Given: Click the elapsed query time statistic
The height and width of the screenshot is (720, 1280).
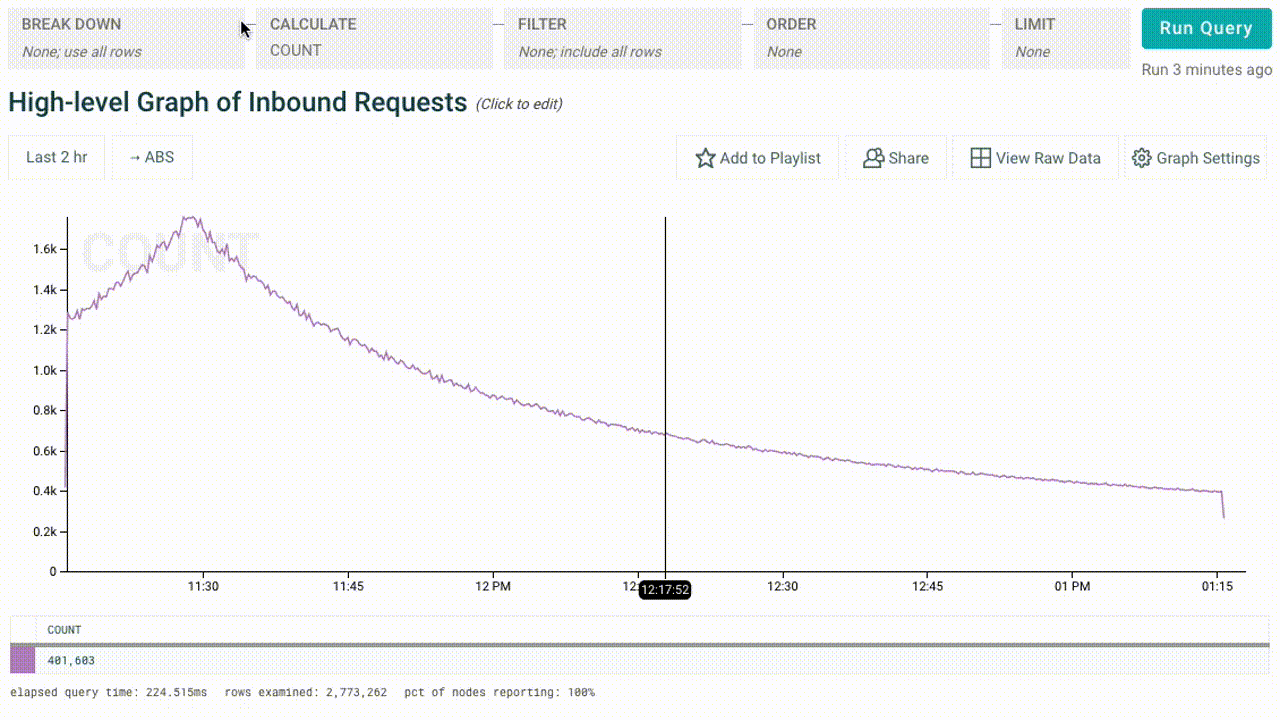Looking at the screenshot, I should (109, 692).
